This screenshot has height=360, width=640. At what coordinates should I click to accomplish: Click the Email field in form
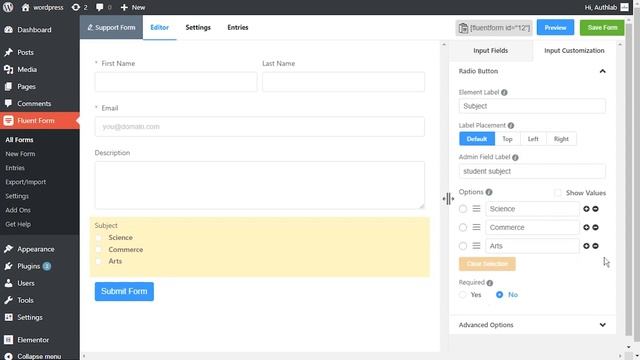[x=260, y=127]
